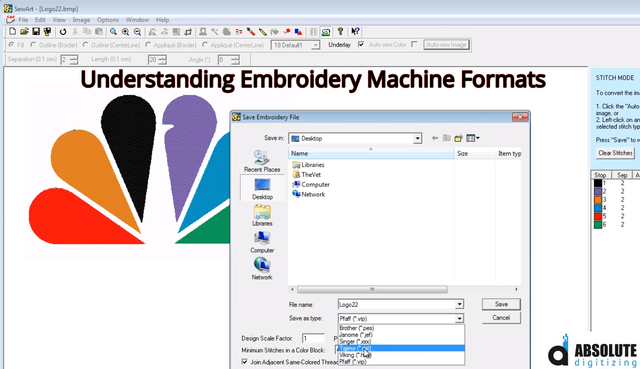Select Appliqué (CenterLine) radio button
Image resolution: width=640 pixels, height=369 pixels.
pyautogui.click(x=204, y=44)
